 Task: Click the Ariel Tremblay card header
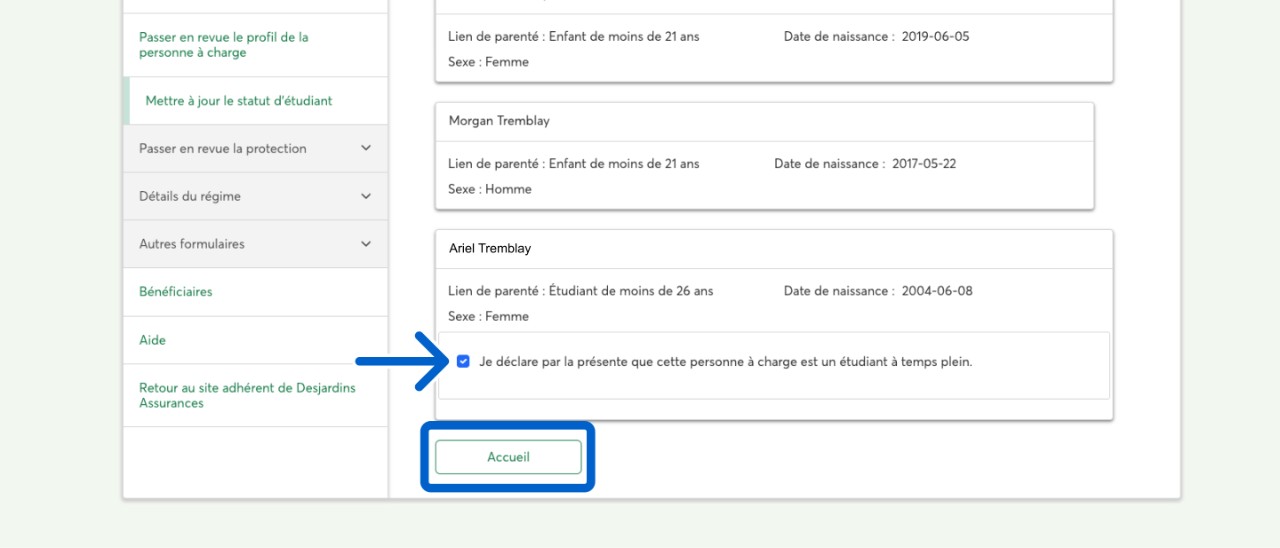[489, 248]
